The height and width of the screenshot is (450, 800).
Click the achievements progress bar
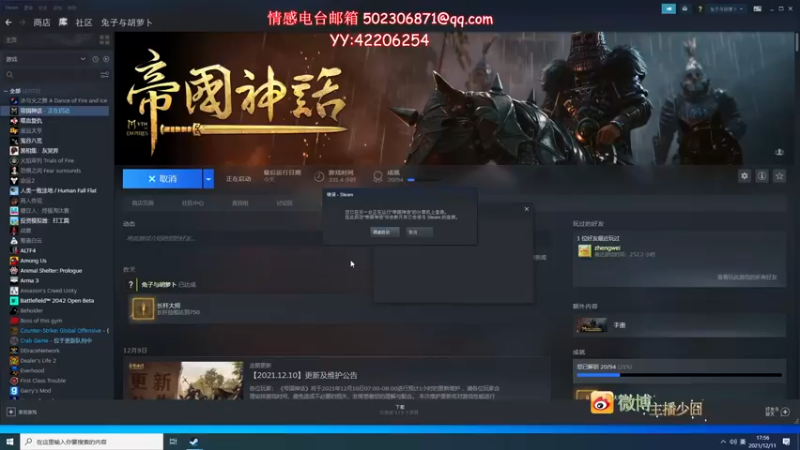pyautogui.click(x=679, y=375)
